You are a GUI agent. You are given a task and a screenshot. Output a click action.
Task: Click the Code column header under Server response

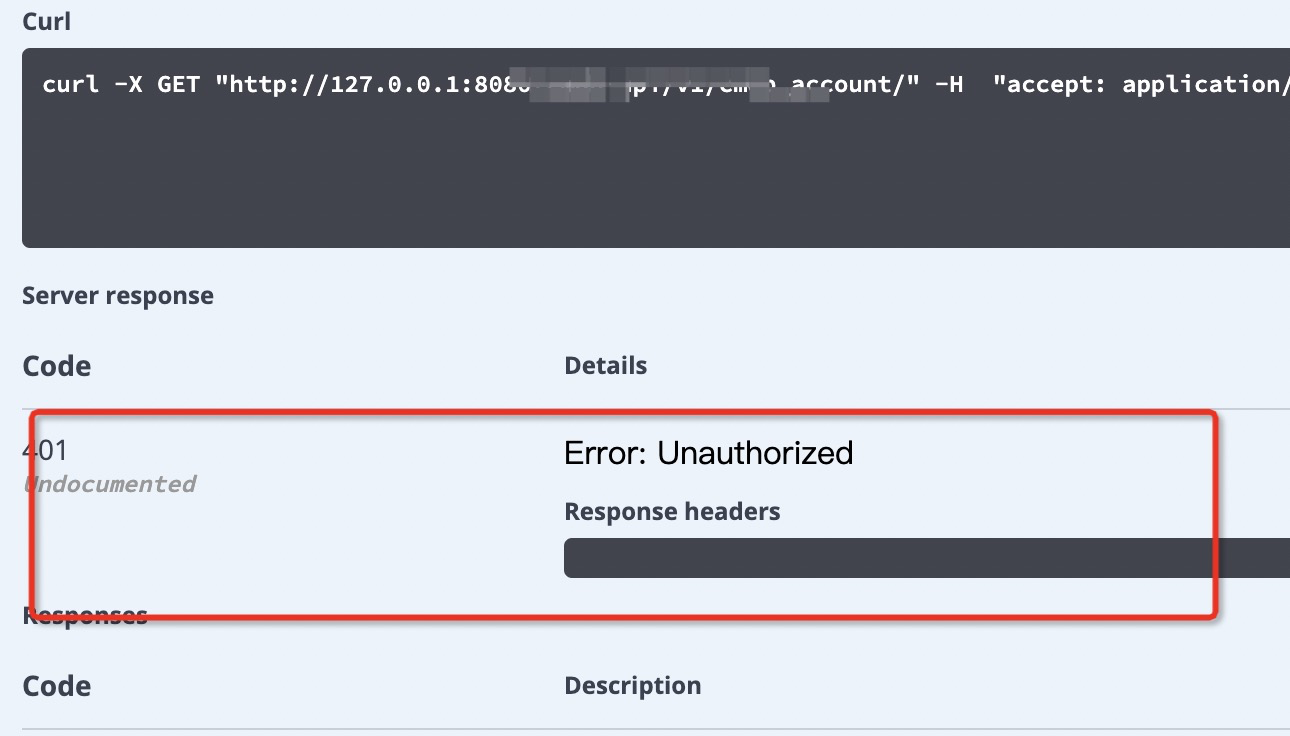point(56,366)
